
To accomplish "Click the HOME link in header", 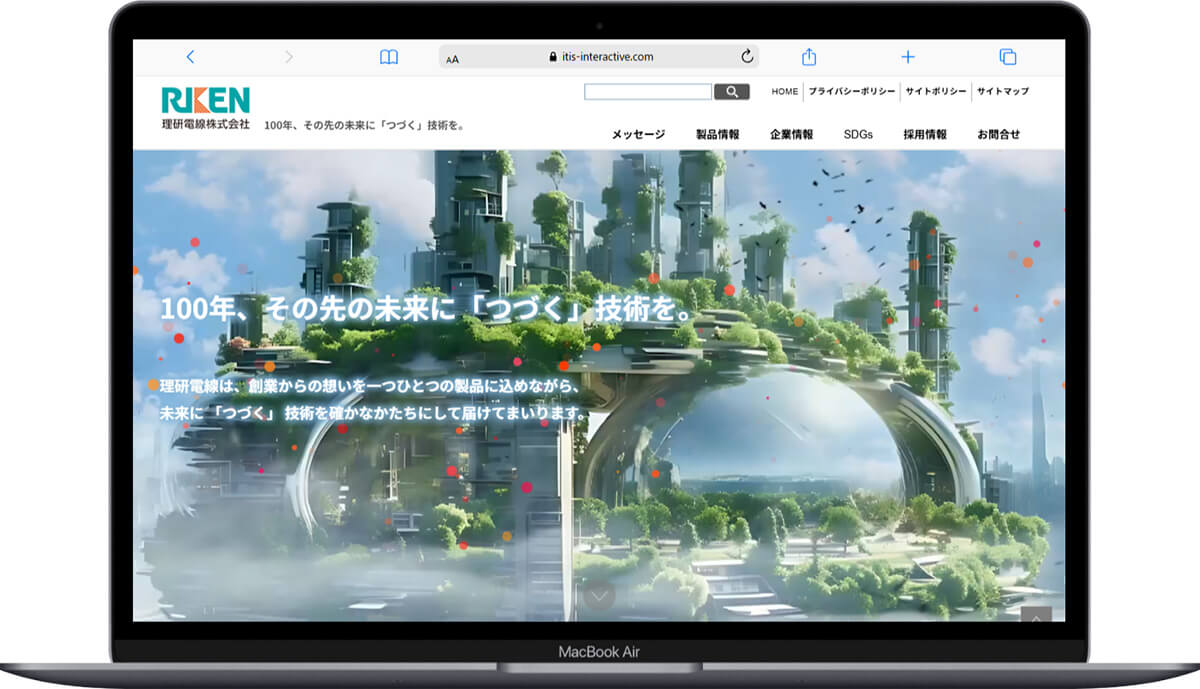I will click(x=785, y=91).
